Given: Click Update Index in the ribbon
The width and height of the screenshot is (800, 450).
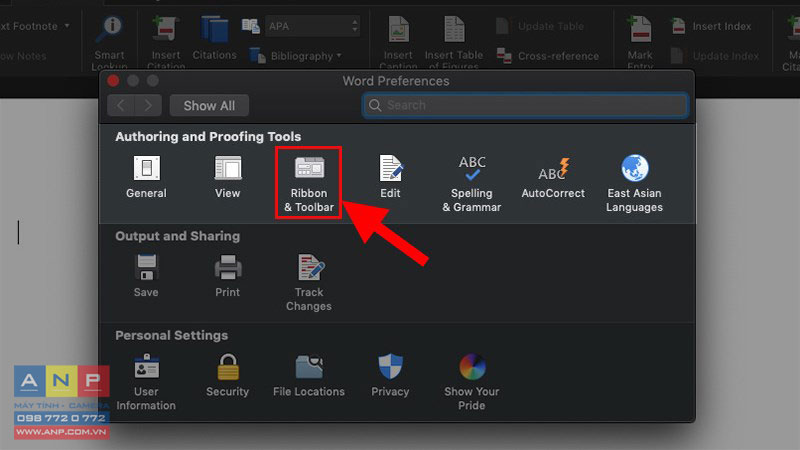Looking at the screenshot, I should click(714, 56).
